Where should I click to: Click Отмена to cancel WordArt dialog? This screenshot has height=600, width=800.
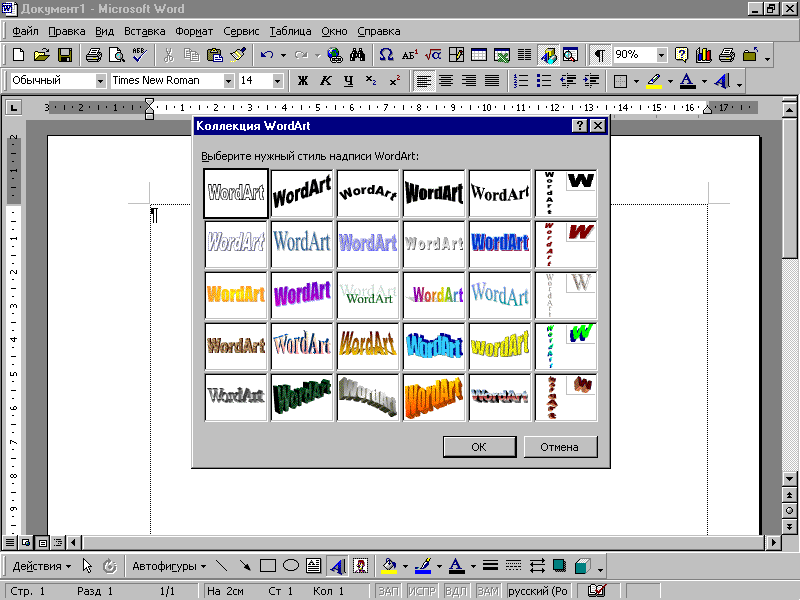click(x=560, y=447)
